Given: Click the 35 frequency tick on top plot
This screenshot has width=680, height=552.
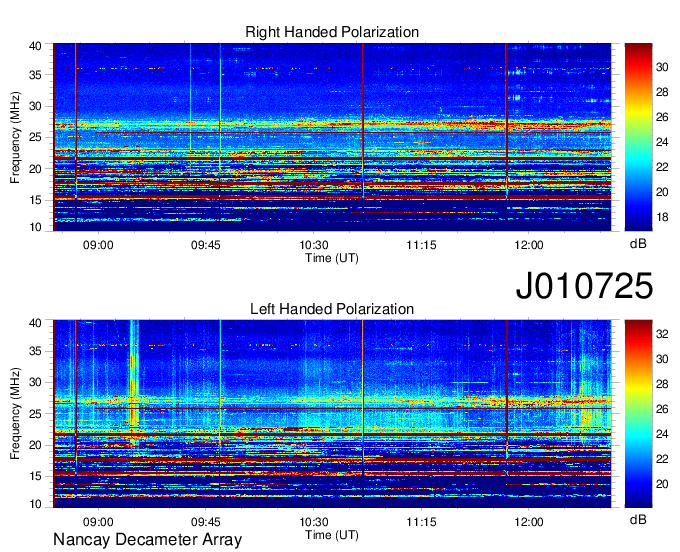Looking at the screenshot, I should click(x=35, y=75).
